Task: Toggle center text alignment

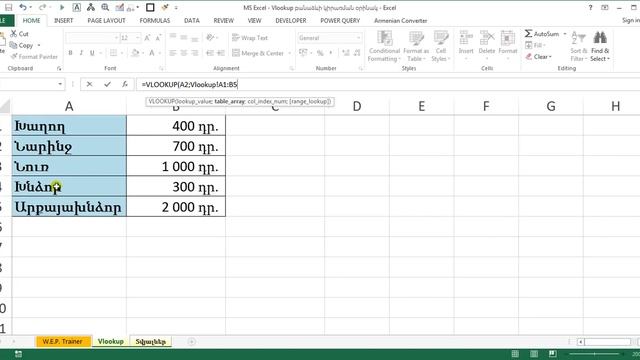Action: (184, 53)
